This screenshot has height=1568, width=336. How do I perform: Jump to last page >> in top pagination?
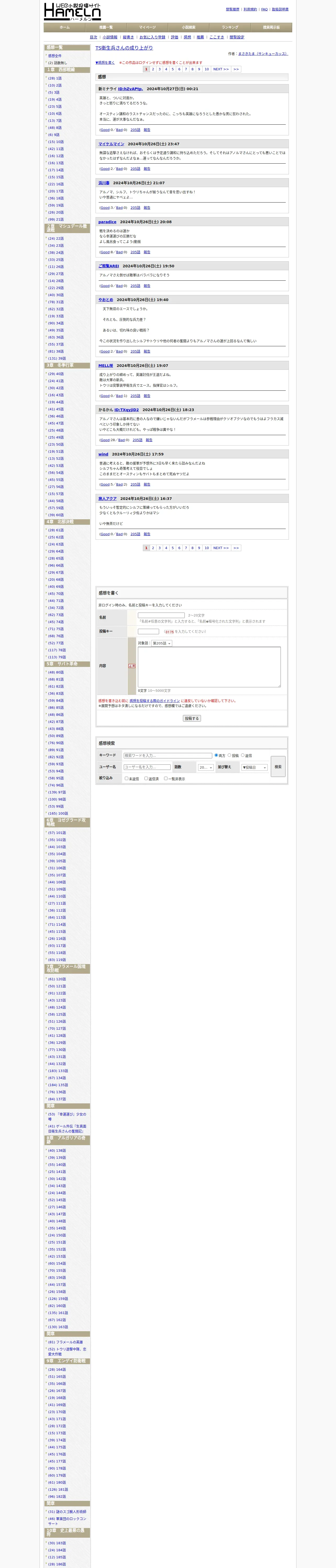coord(236,70)
